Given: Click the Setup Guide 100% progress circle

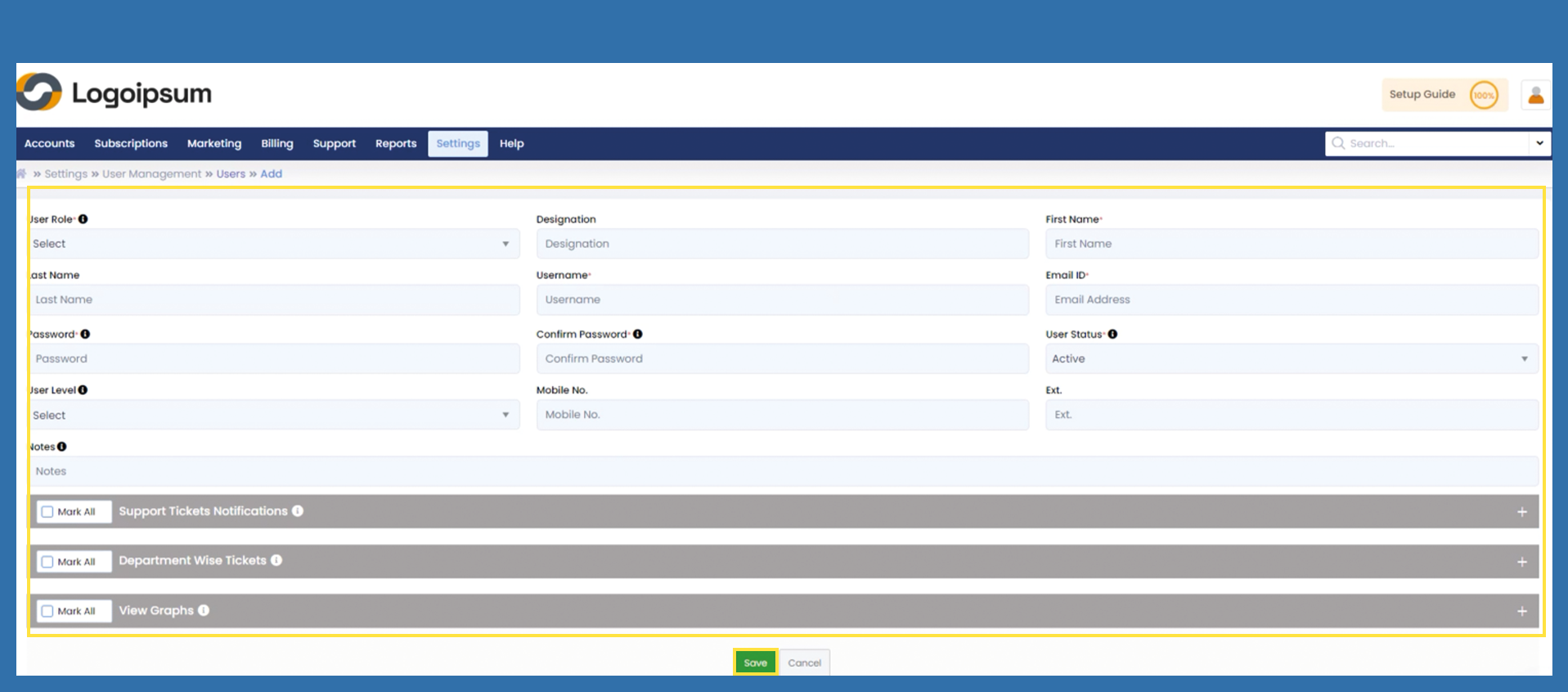Looking at the screenshot, I should click(x=1484, y=95).
